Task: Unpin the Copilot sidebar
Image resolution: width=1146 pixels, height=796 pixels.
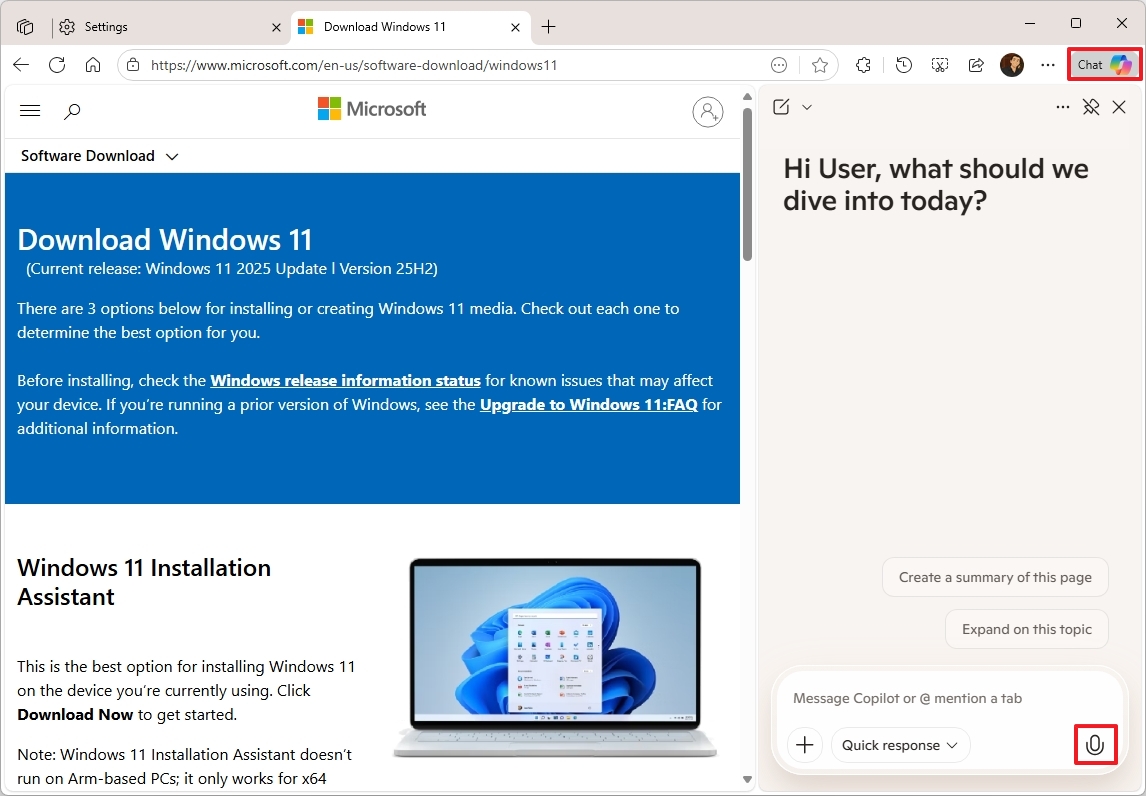Action: tap(1091, 107)
